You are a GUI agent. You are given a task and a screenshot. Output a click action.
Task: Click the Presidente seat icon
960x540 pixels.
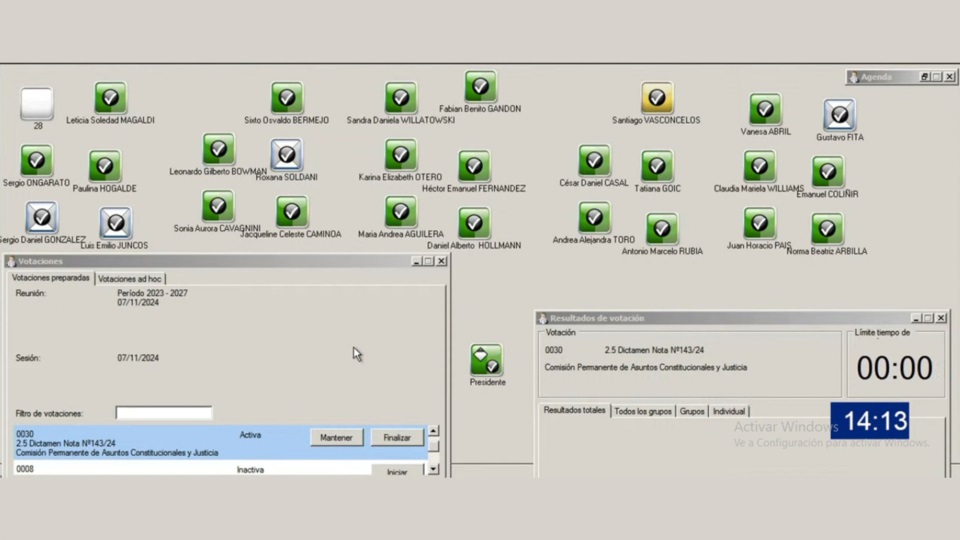click(487, 359)
